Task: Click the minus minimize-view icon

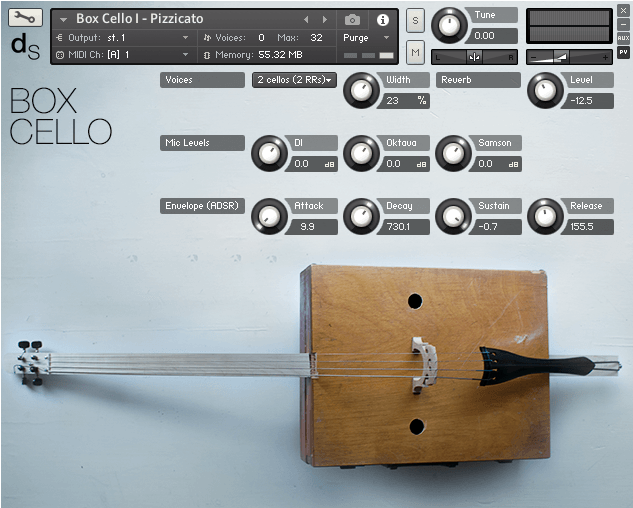Action: point(623,24)
